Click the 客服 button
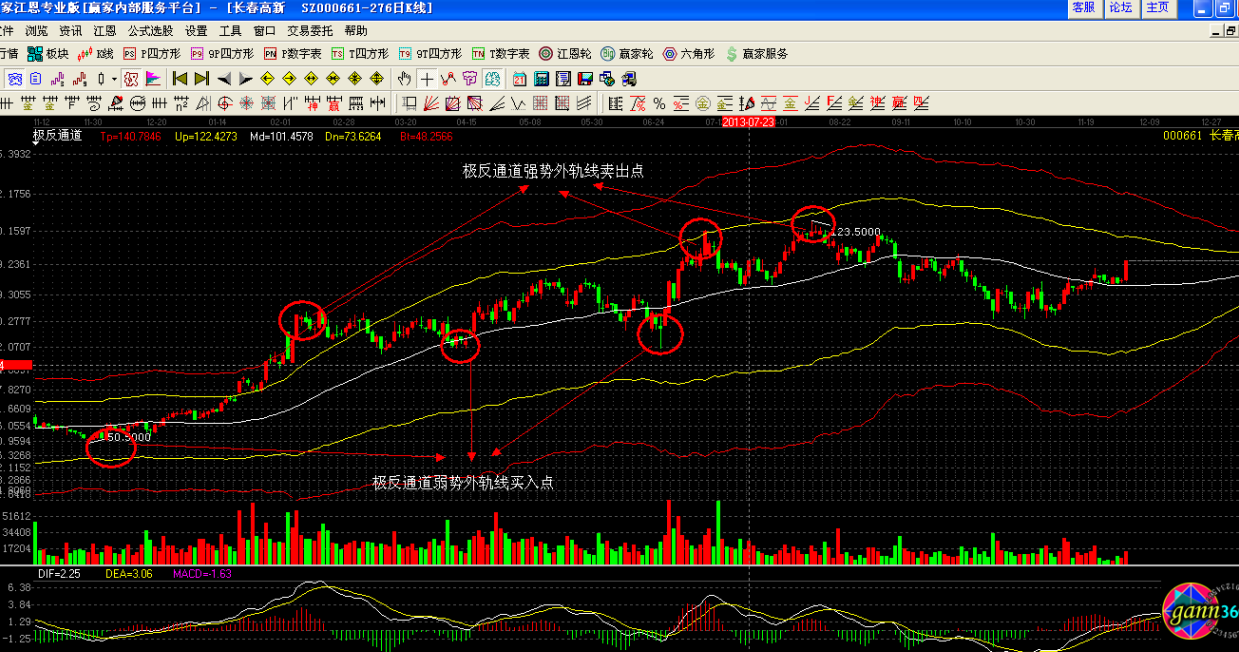The image size is (1239, 652). [1083, 8]
